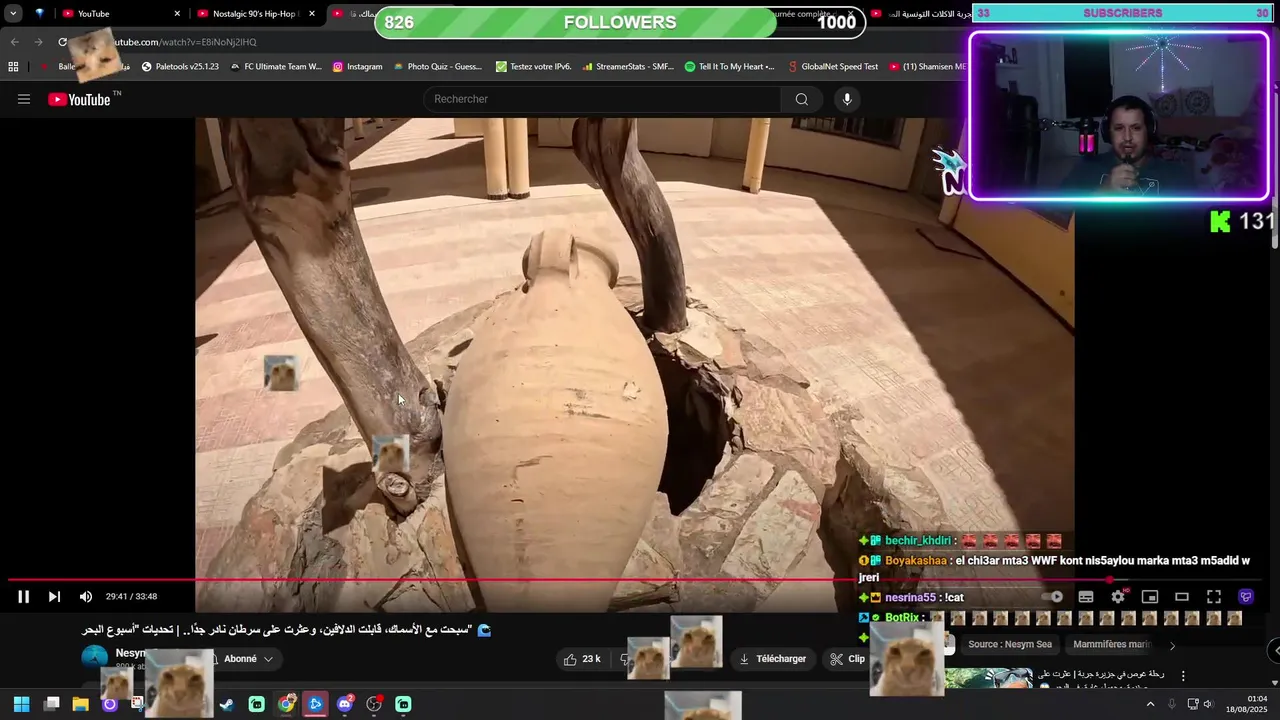This screenshot has width=1280, height=720.
Task: Click chat username nesrina55
Action: click(910, 598)
